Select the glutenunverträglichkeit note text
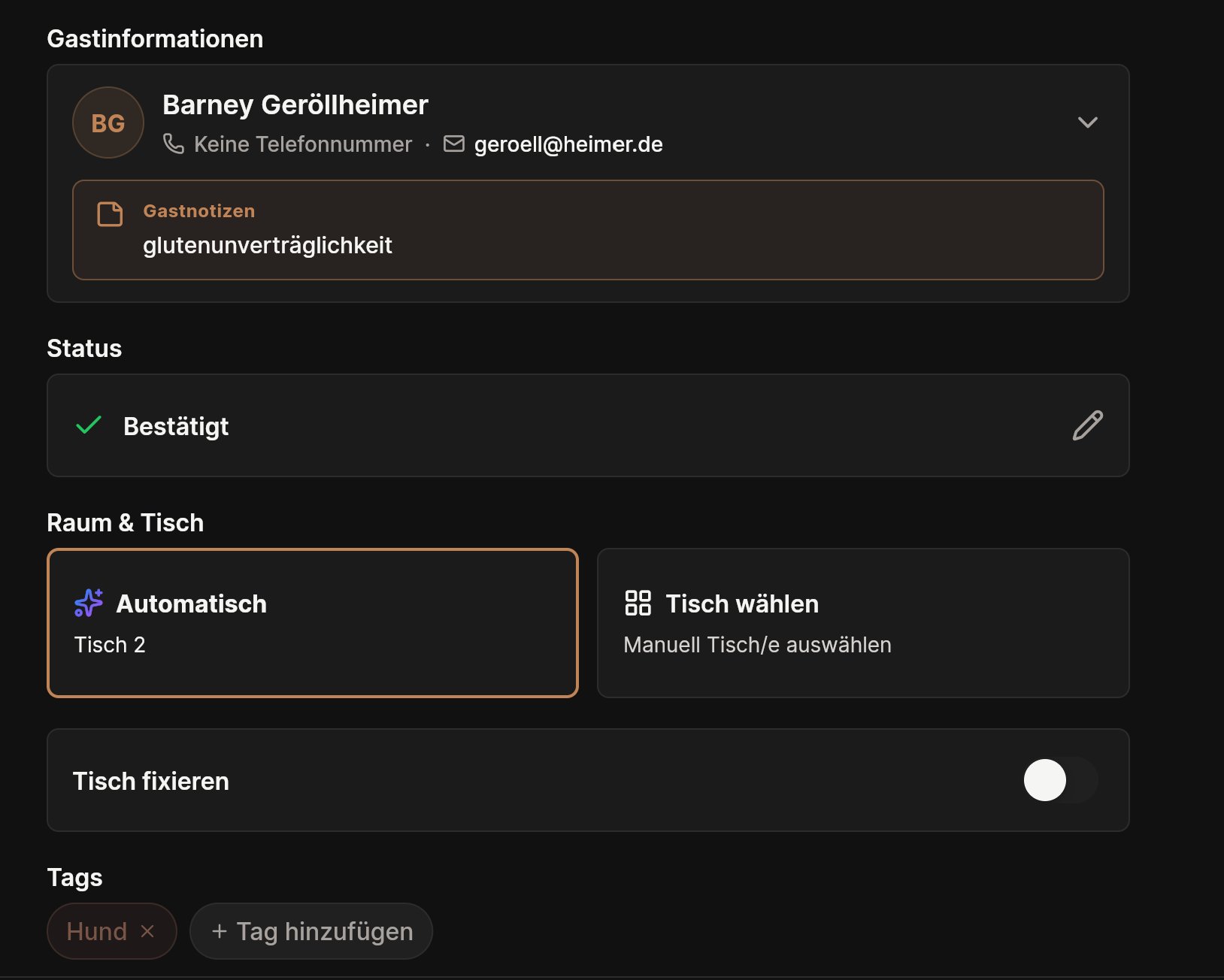 [x=268, y=245]
